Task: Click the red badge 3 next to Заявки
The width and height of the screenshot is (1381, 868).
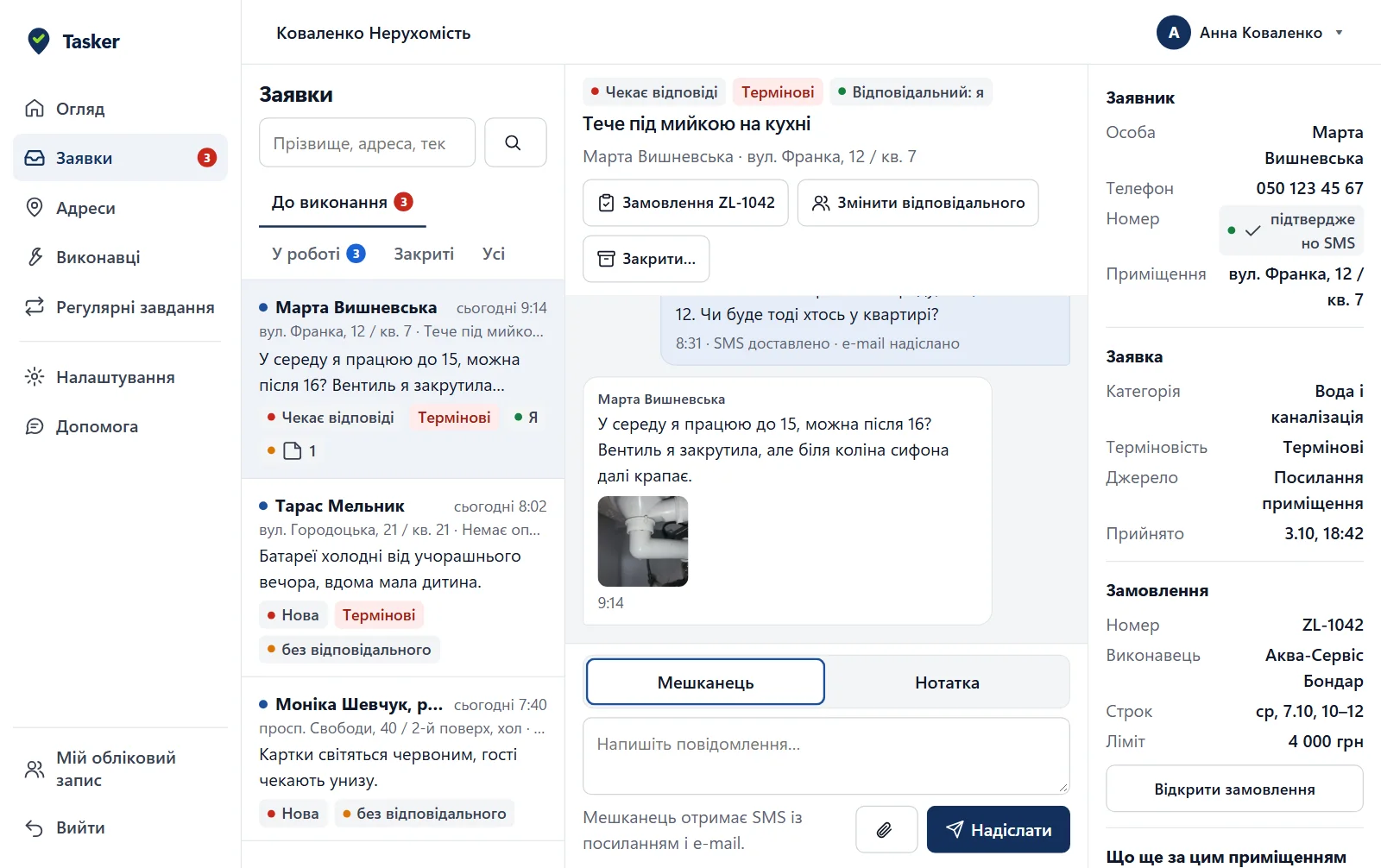Action: pyautogui.click(x=207, y=158)
